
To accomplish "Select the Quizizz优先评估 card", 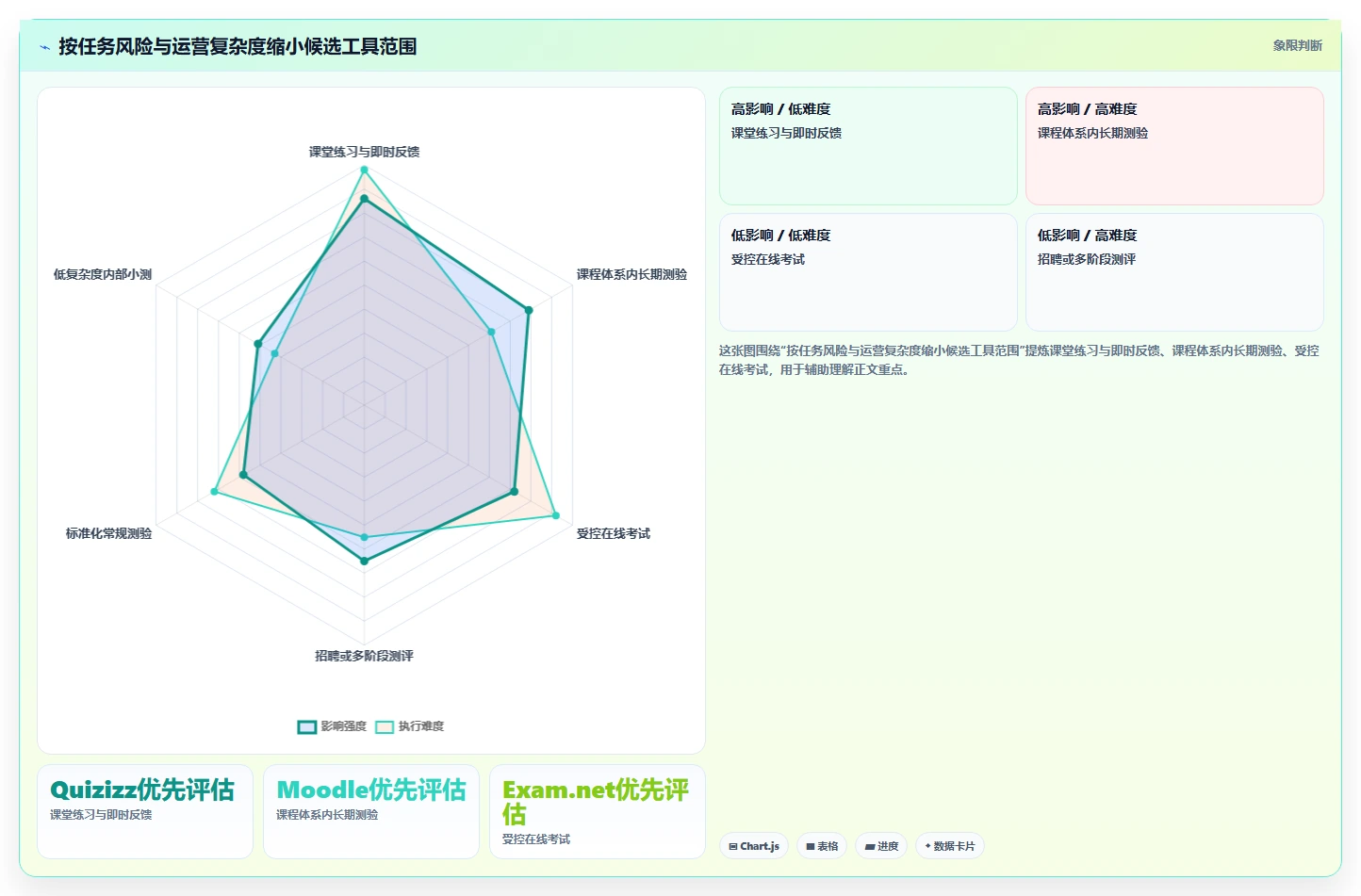I will click(x=145, y=811).
